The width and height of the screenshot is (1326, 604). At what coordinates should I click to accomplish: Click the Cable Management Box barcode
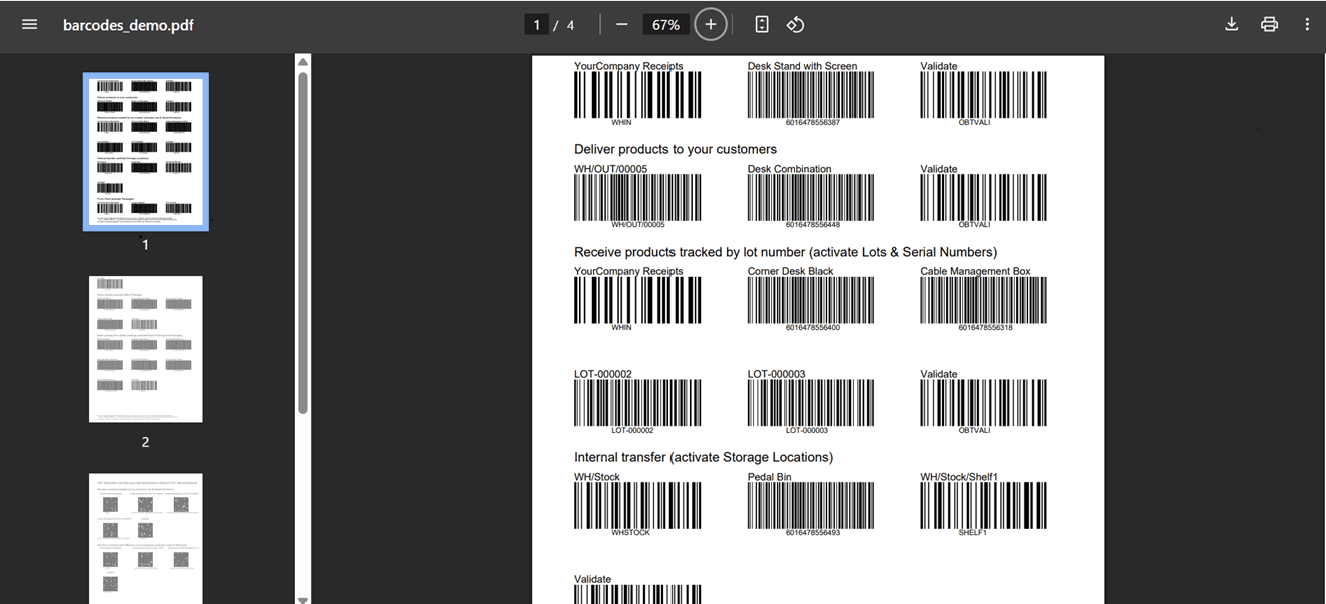tap(984, 301)
